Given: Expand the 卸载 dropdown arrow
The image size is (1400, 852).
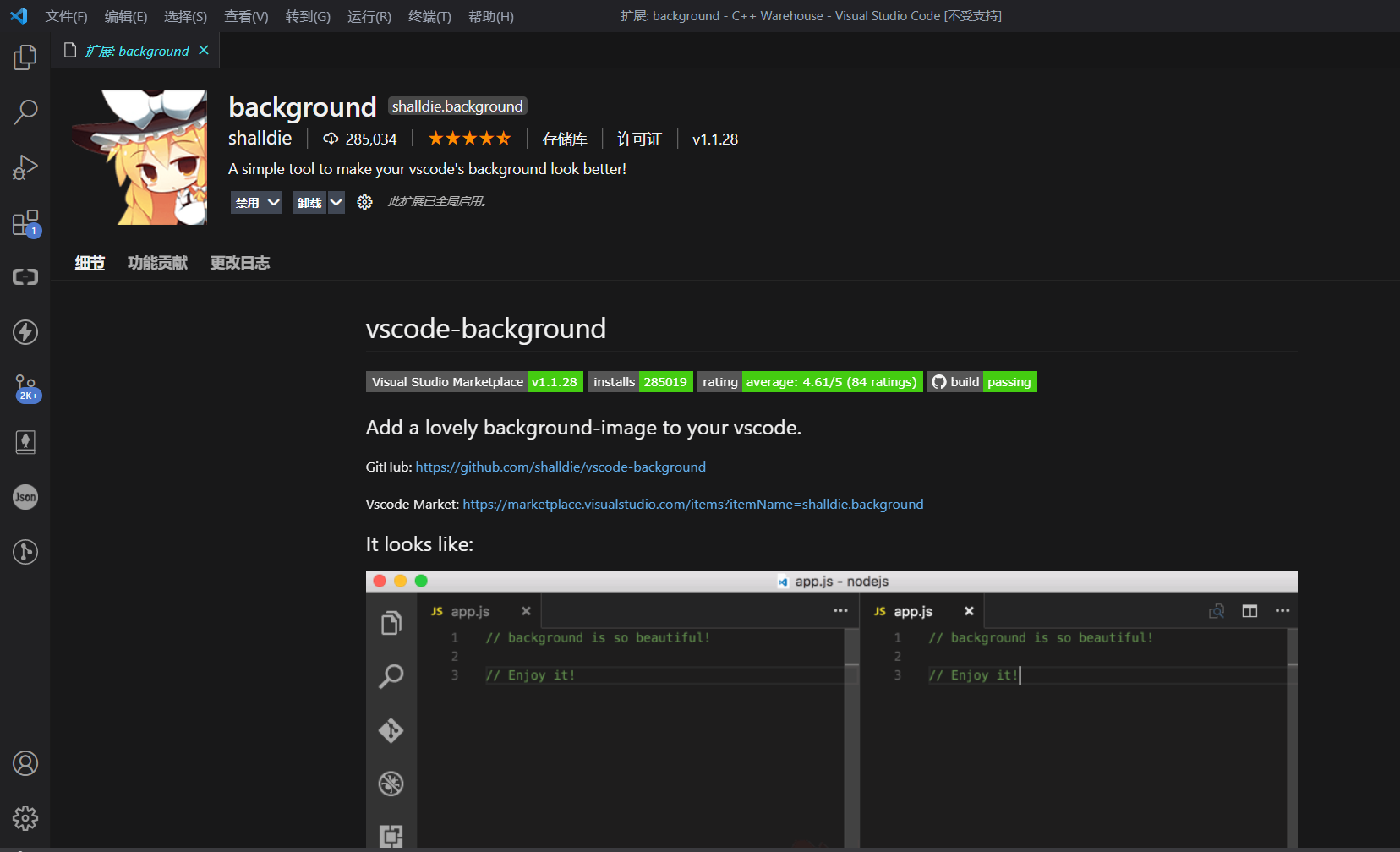Looking at the screenshot, I should (x=336, y=203).
